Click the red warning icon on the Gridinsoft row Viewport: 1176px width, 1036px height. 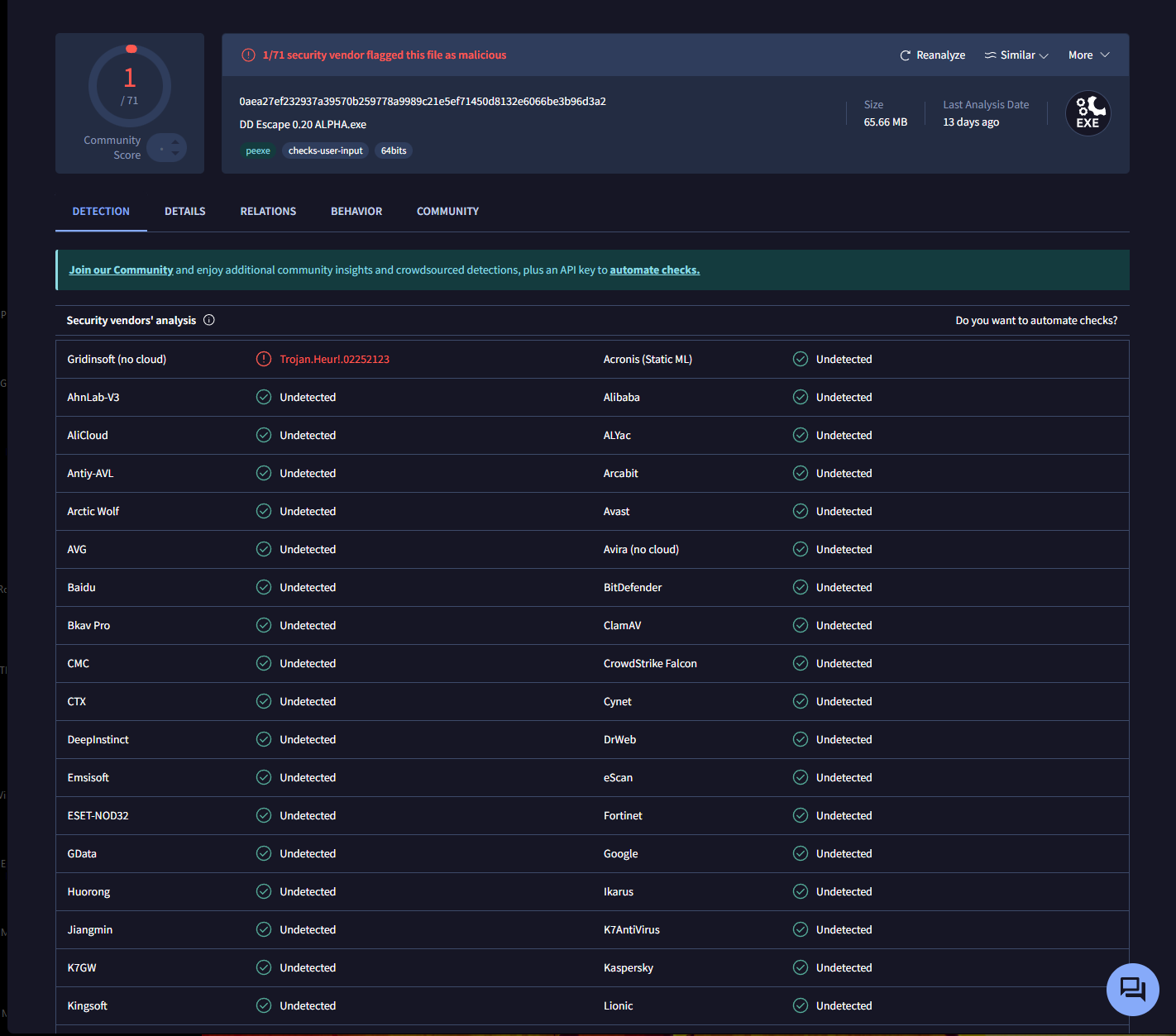(x=264, y=359)
